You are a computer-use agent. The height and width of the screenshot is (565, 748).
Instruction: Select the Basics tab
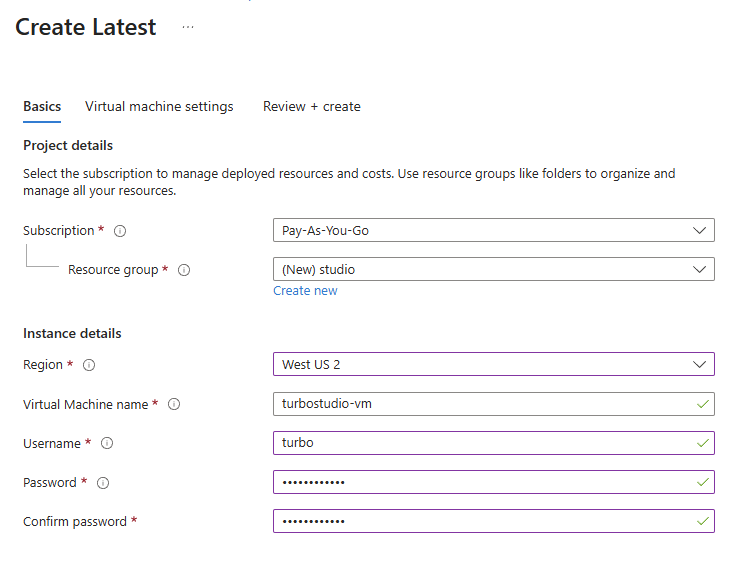[x=42, y=106]
